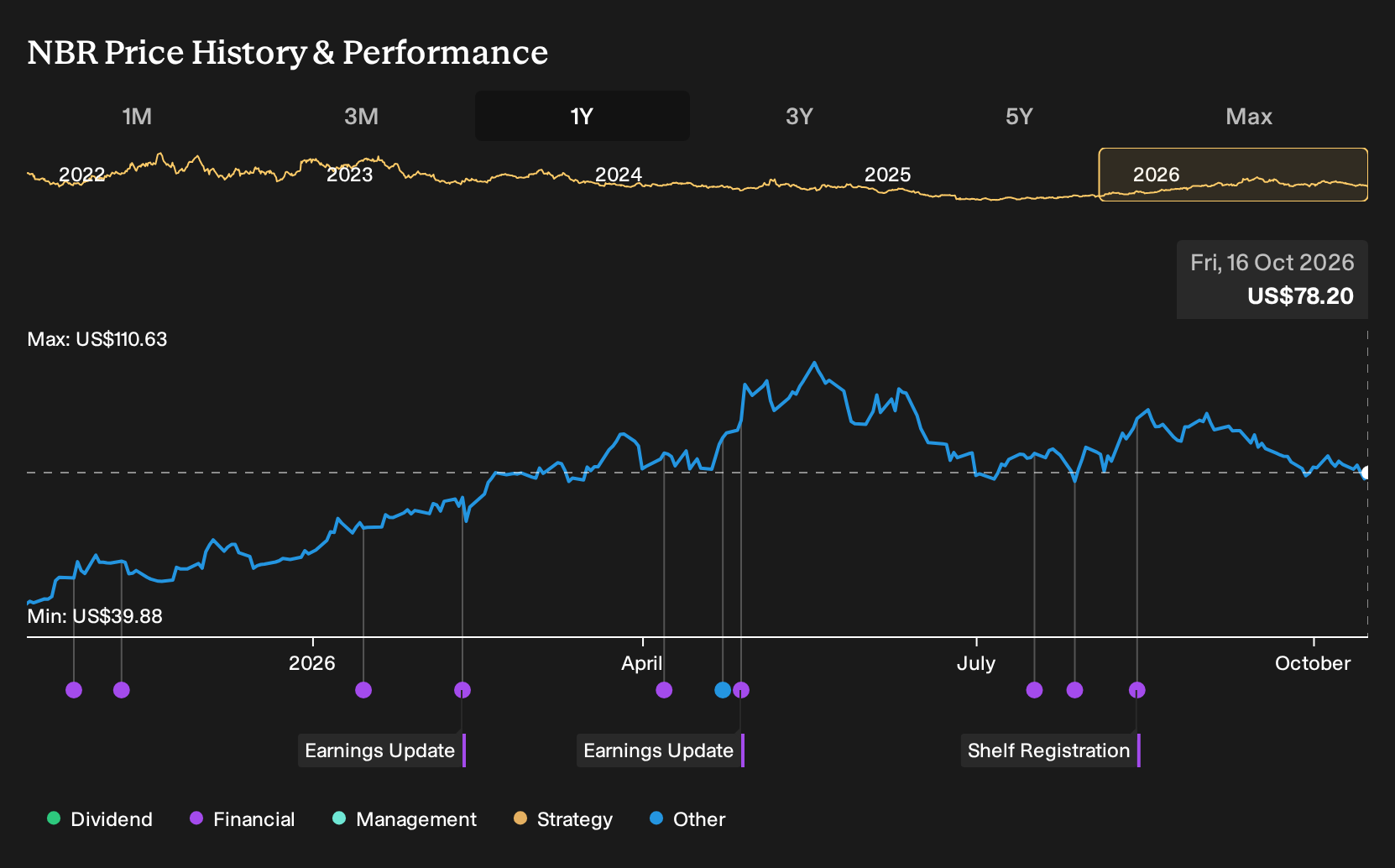Toggle Other legend filter
This screenshot has width=1395, height=868.
point(687,819)
